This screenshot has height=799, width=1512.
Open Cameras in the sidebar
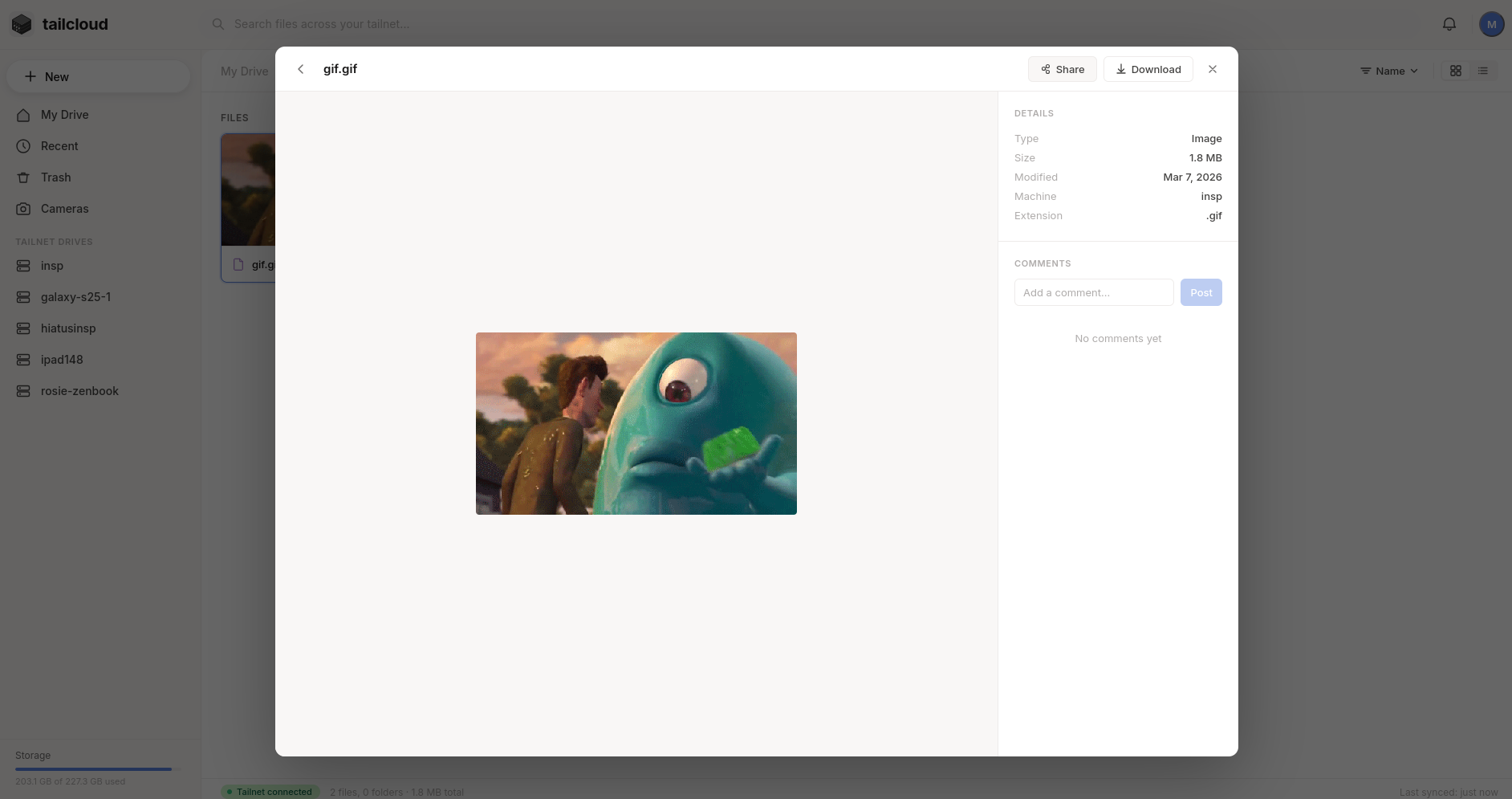pos(100,209)
